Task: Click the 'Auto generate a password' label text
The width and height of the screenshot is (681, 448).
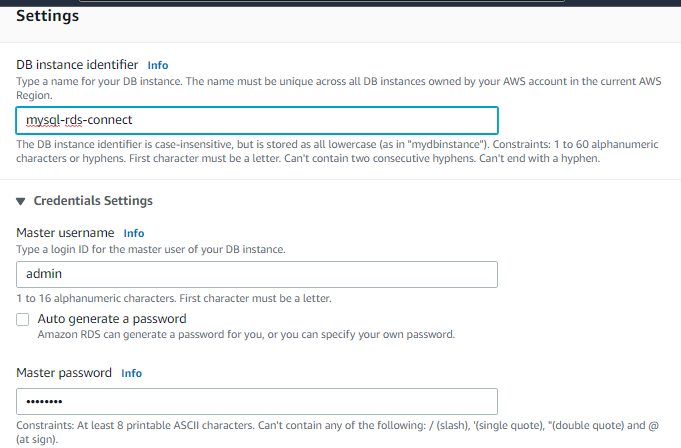Action: pyautogui.click(x=112, y=319)
